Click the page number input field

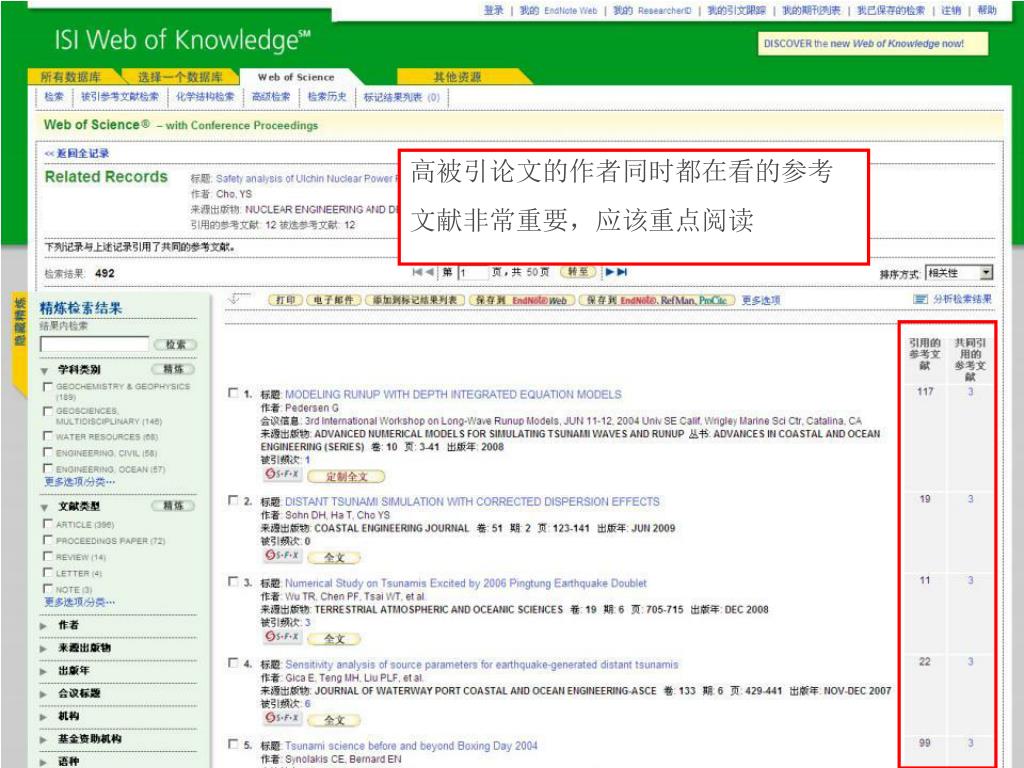[x=473, y=272]
